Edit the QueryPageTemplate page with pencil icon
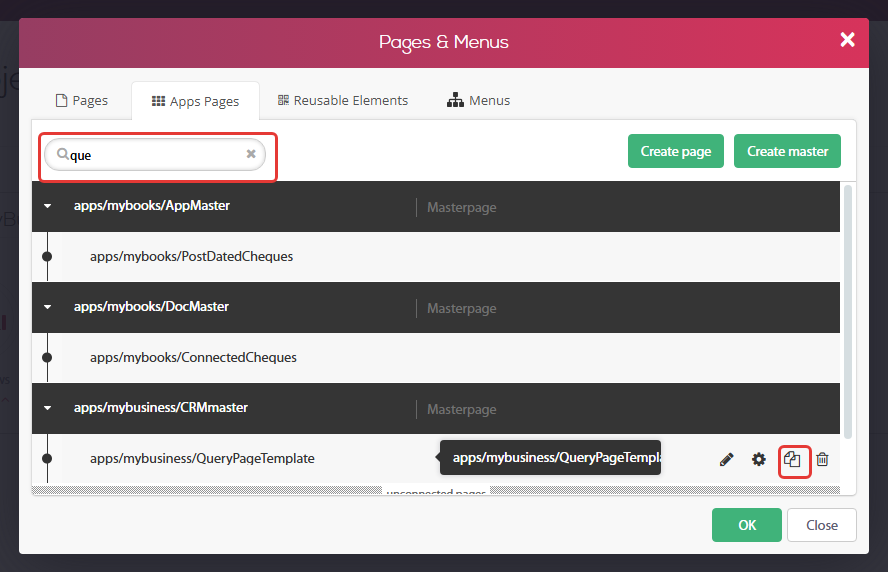 (727, 459)
